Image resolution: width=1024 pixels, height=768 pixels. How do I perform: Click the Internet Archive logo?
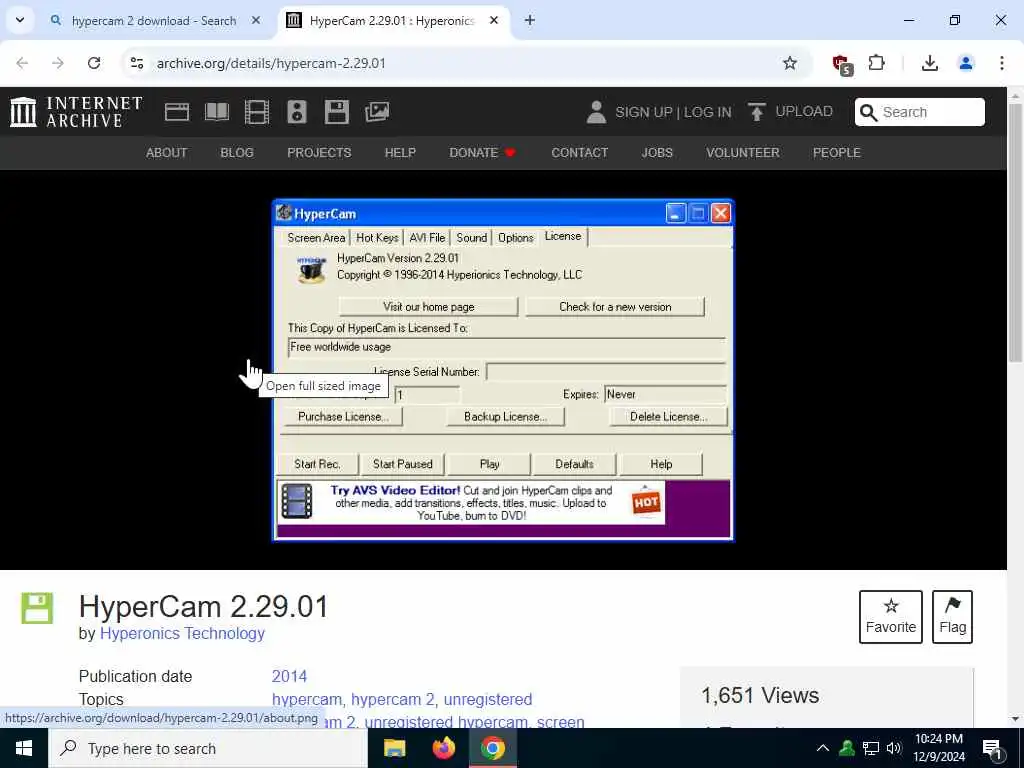[x=76, y=112]
